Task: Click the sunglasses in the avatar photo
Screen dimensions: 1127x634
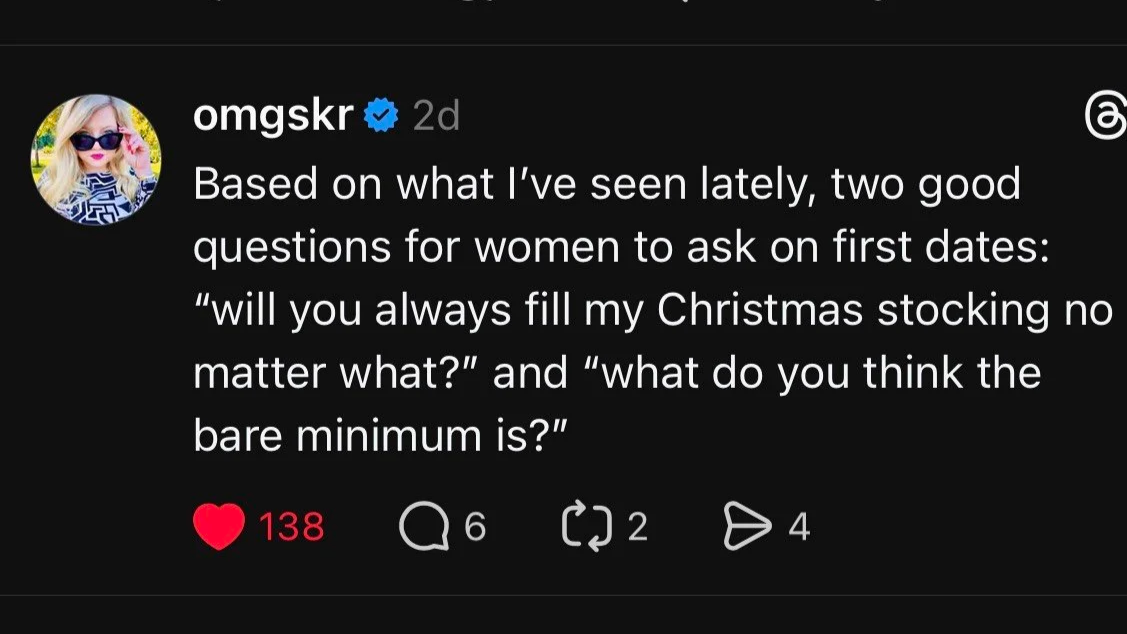Action: [x=97, y=140]
